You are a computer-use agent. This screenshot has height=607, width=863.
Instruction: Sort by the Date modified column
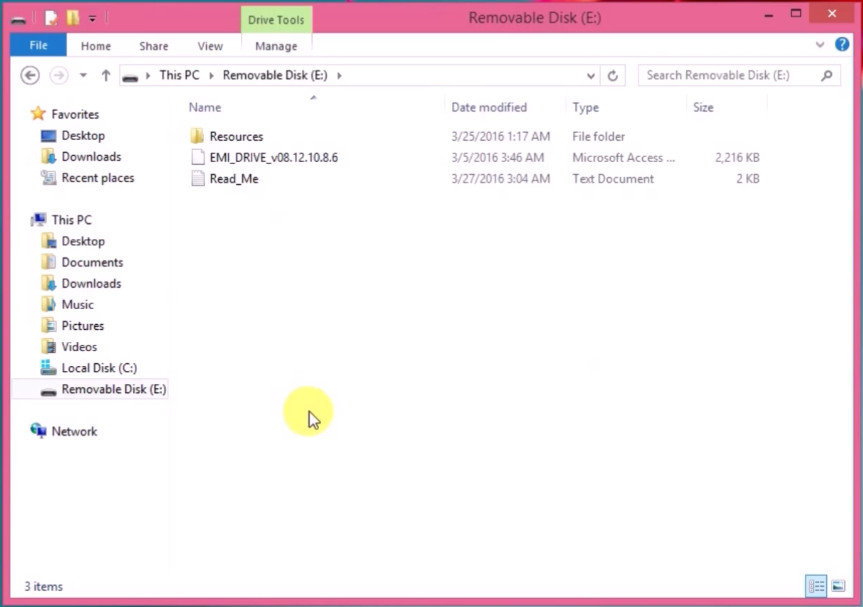(489, 107)
